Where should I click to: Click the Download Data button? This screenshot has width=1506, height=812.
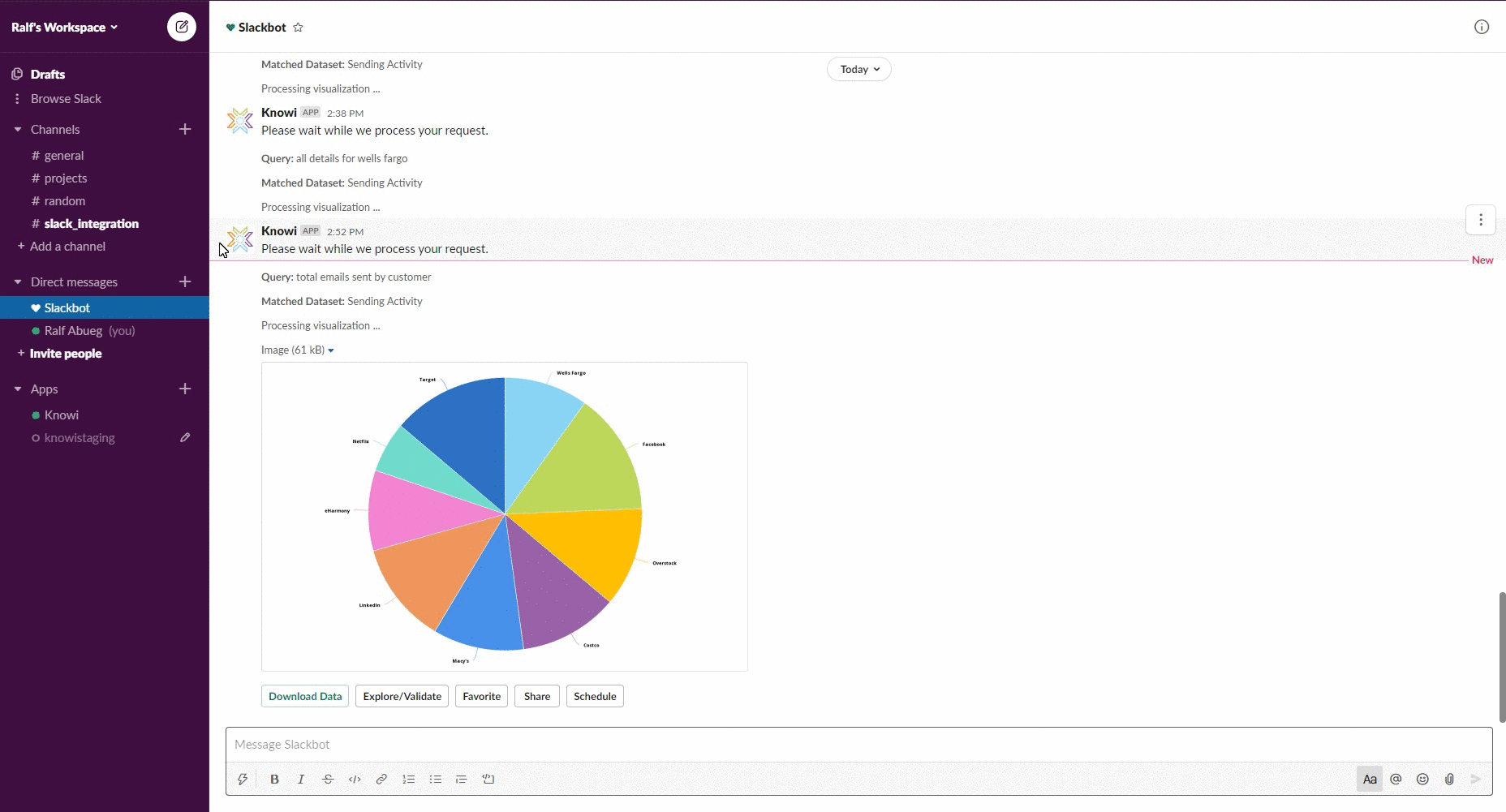(x=305, y=696)
